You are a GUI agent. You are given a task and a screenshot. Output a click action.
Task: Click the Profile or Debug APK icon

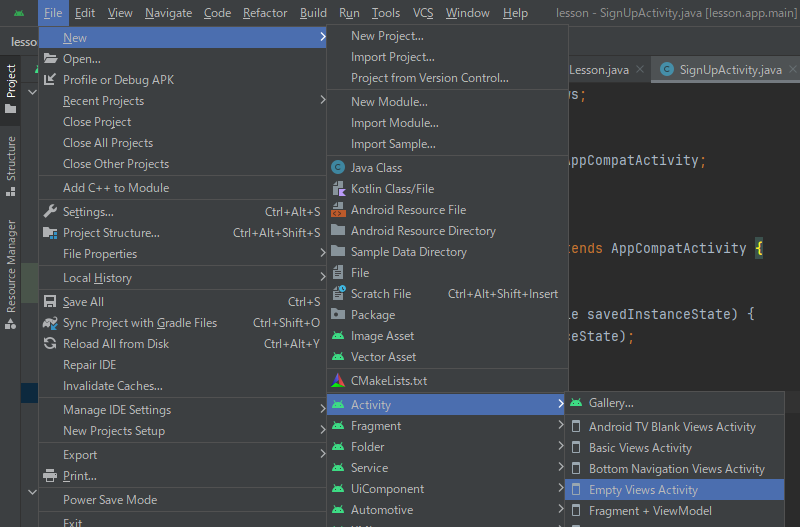pyautogui.click(x=49, y=79)
